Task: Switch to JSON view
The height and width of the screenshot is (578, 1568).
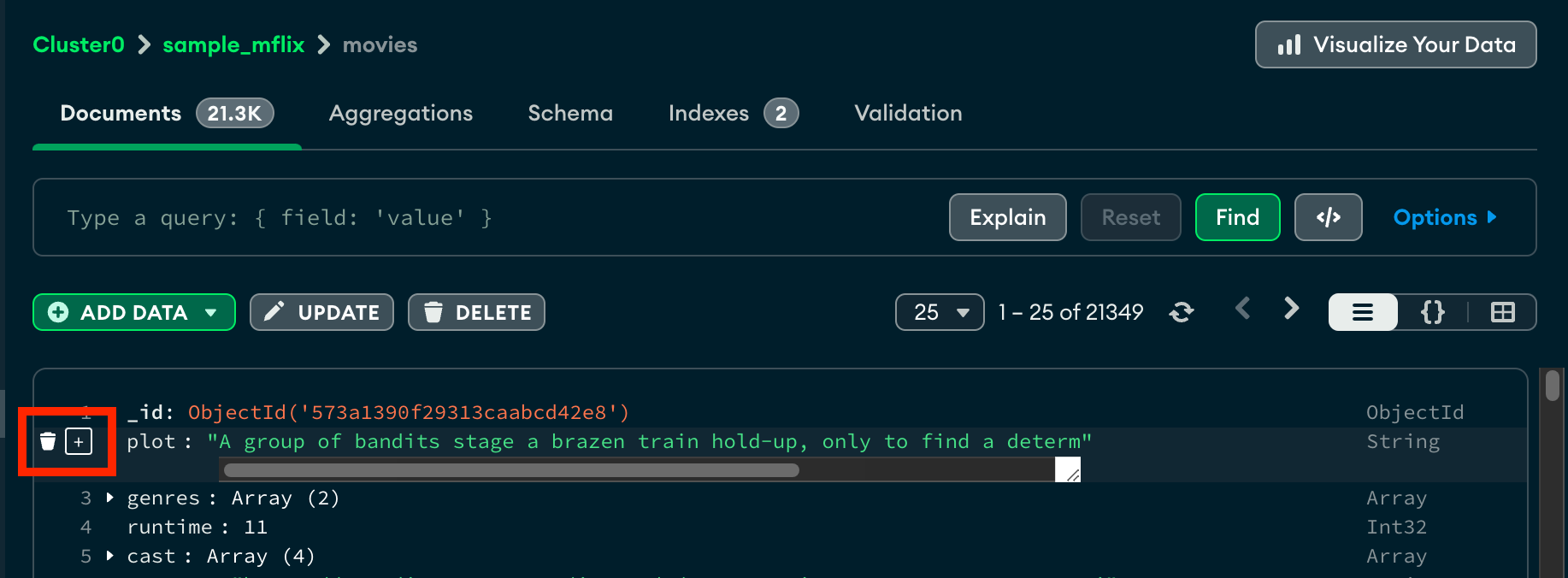Action: coord(1433,312)
